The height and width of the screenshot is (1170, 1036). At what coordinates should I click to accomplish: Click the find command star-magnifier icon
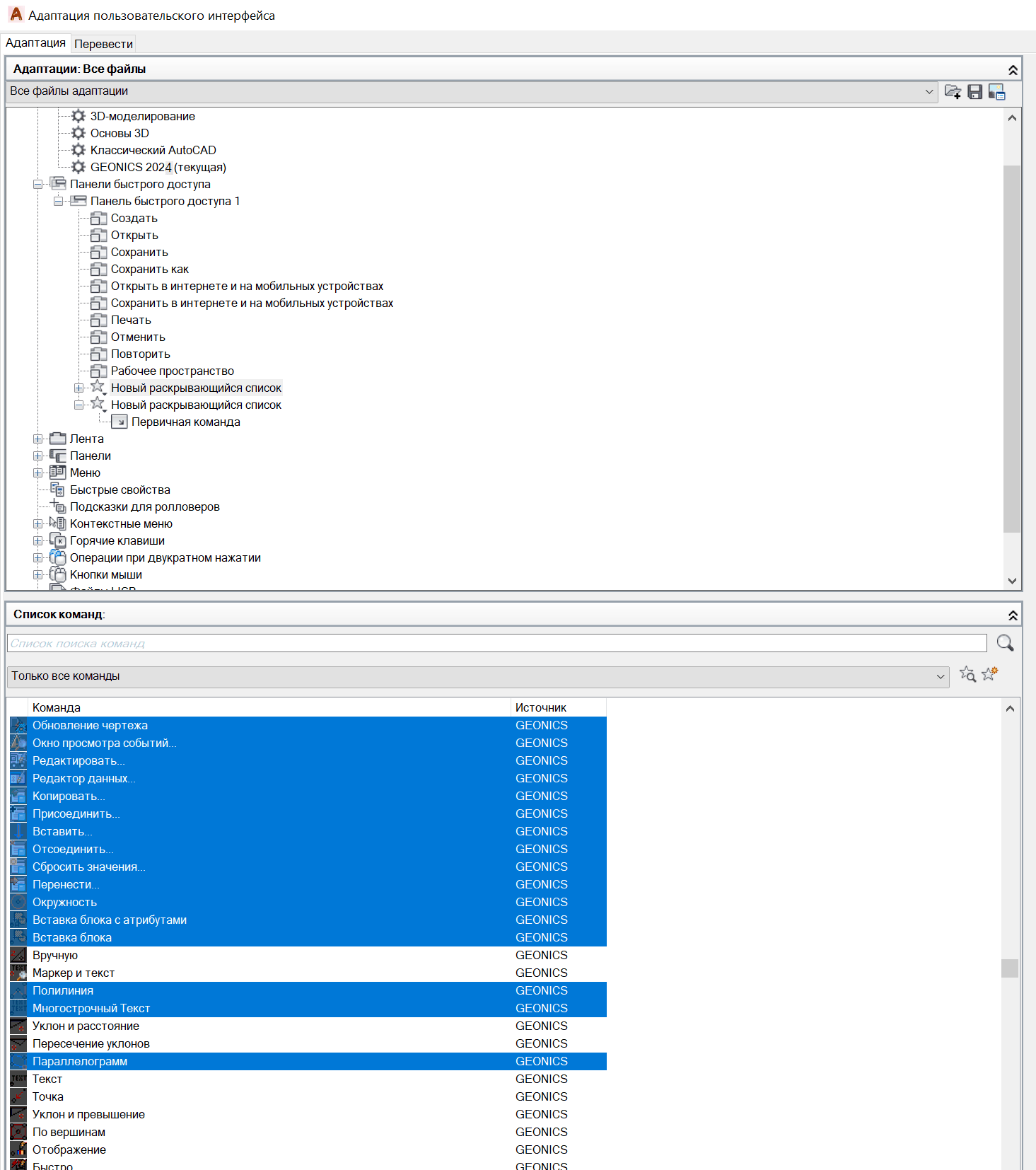pos(967,675)
